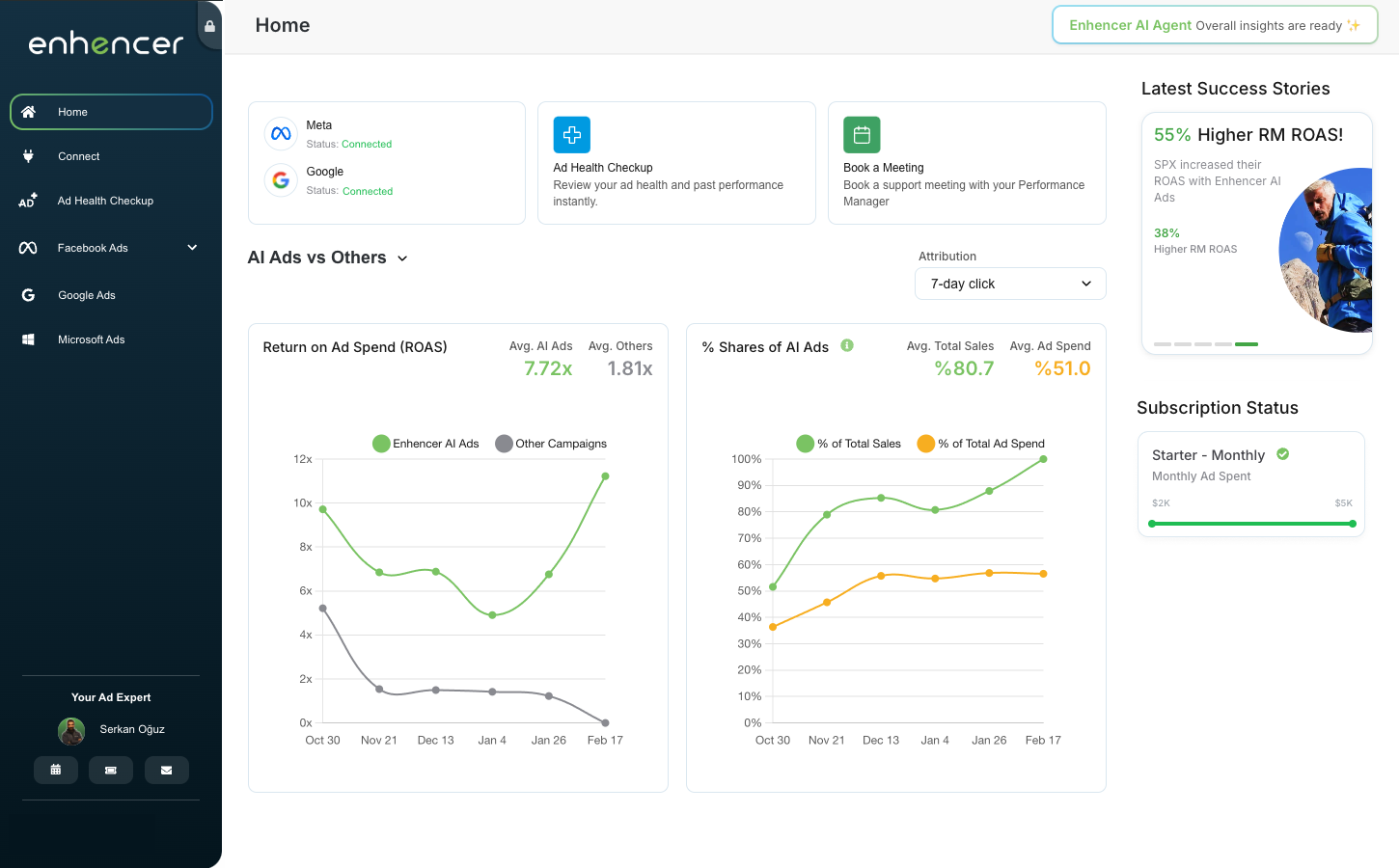Click the calendar icon under Your Ad Expert
The width and height of the screenshot is (1399, 868).
56,770
